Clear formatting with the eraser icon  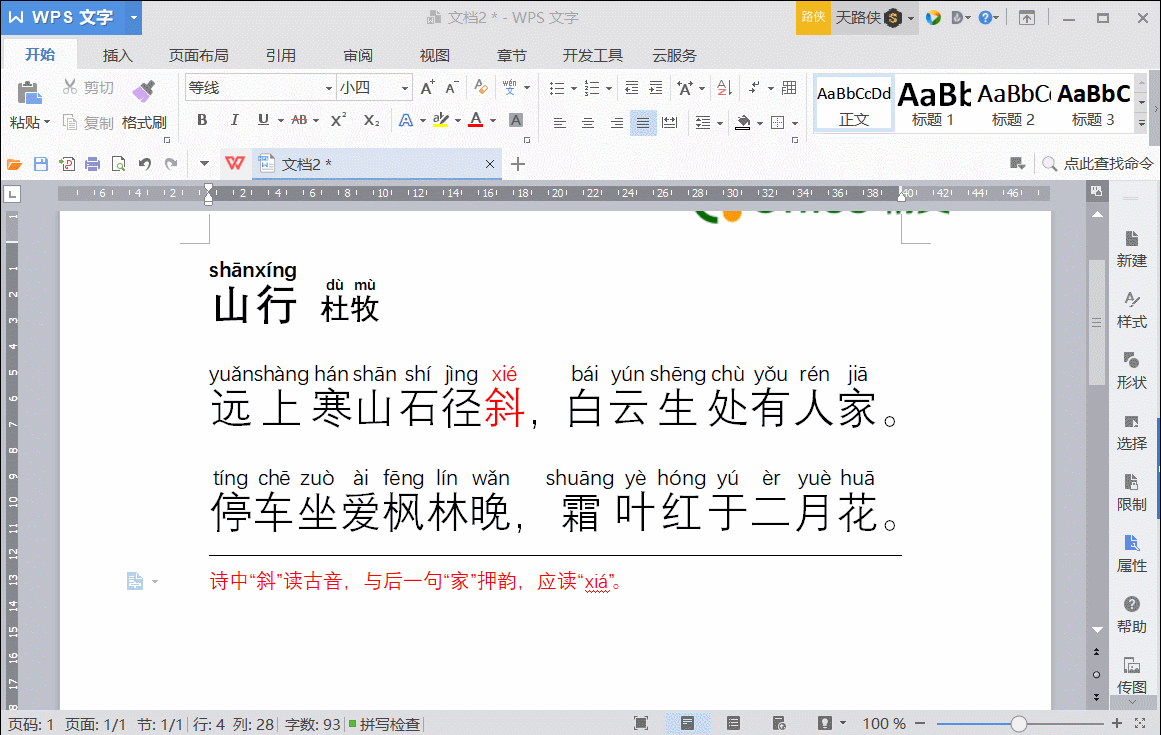coord(481,88)
